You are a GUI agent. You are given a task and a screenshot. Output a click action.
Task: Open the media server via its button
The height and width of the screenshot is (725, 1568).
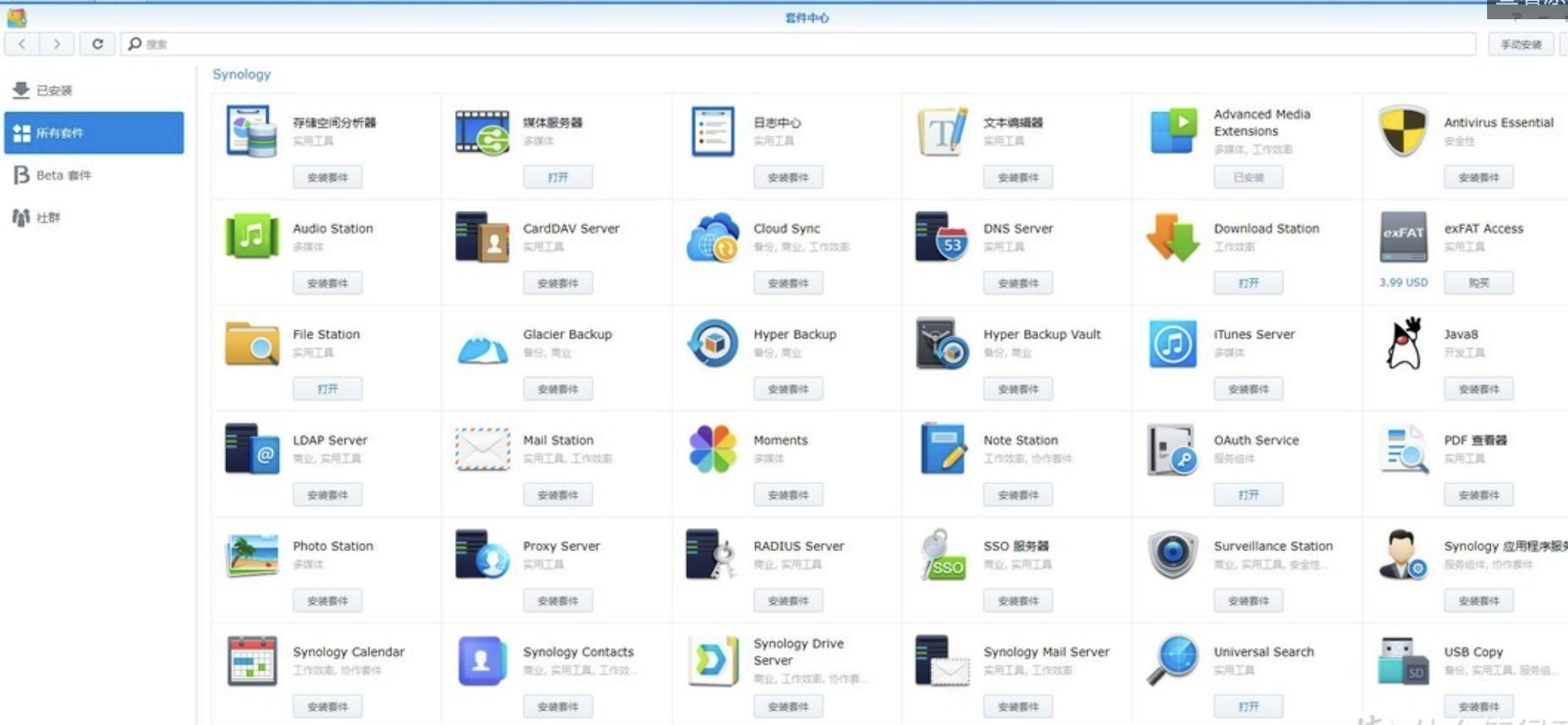click(558, 177)
